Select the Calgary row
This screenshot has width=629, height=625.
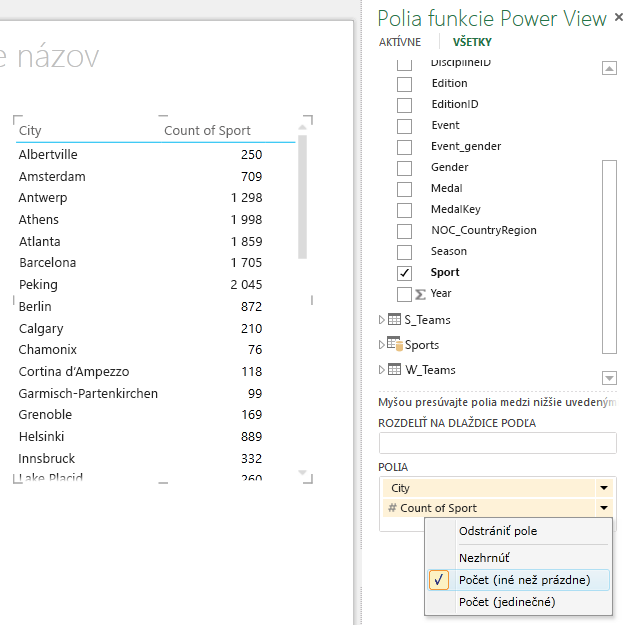click(x=140, y=329)
